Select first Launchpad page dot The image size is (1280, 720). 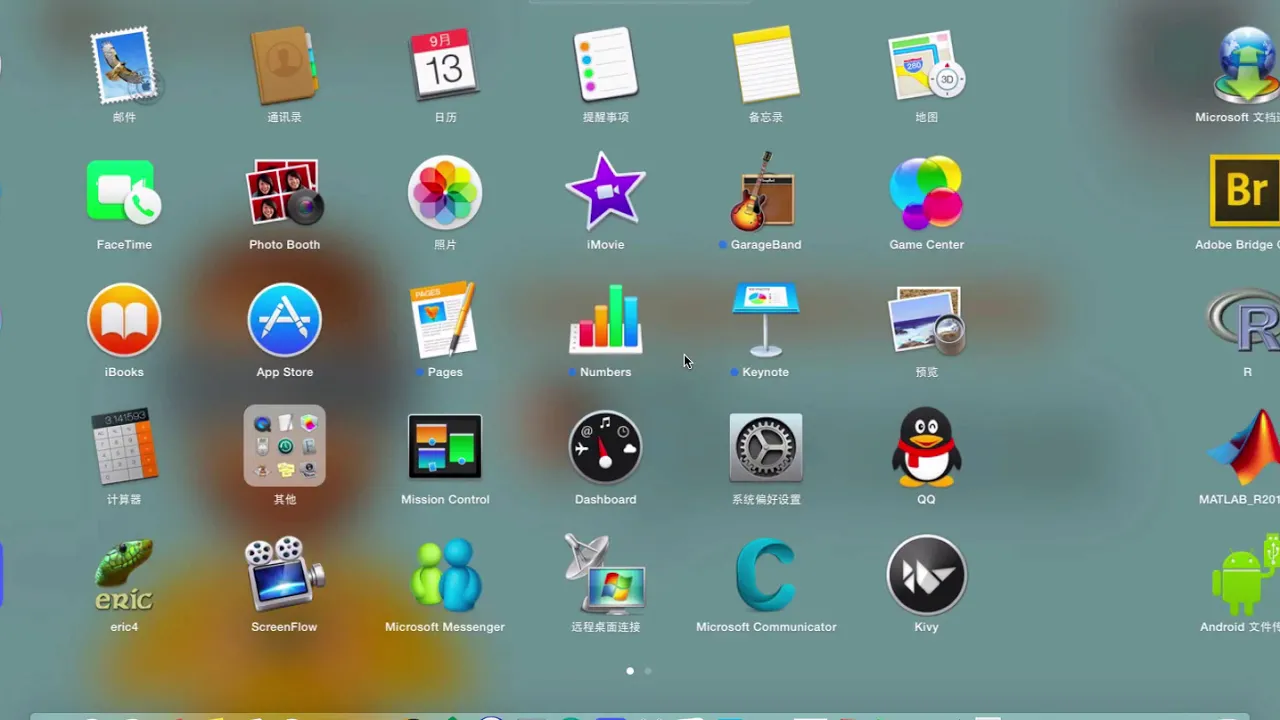click(x=630, y=671)
